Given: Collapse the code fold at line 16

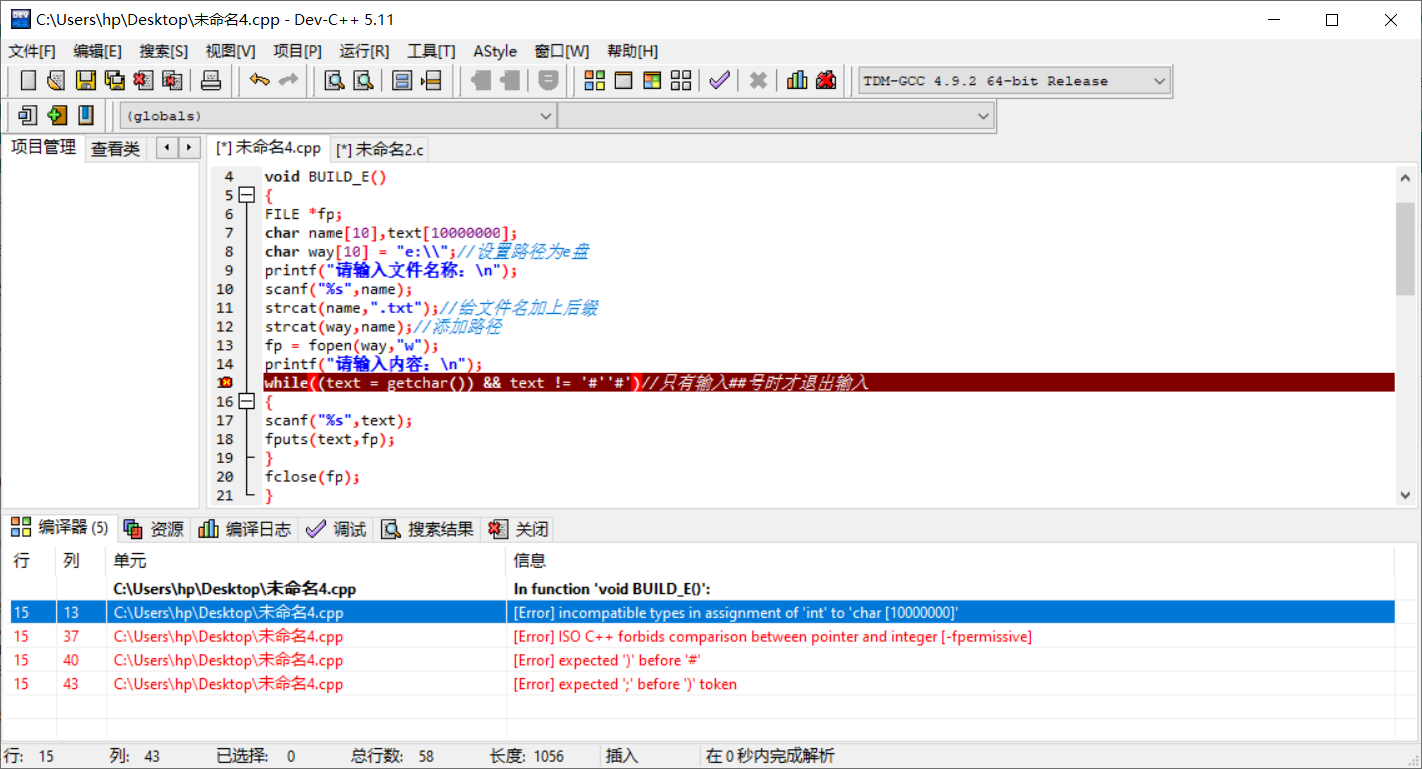Looking at the screenshot, I should point(247,401).
